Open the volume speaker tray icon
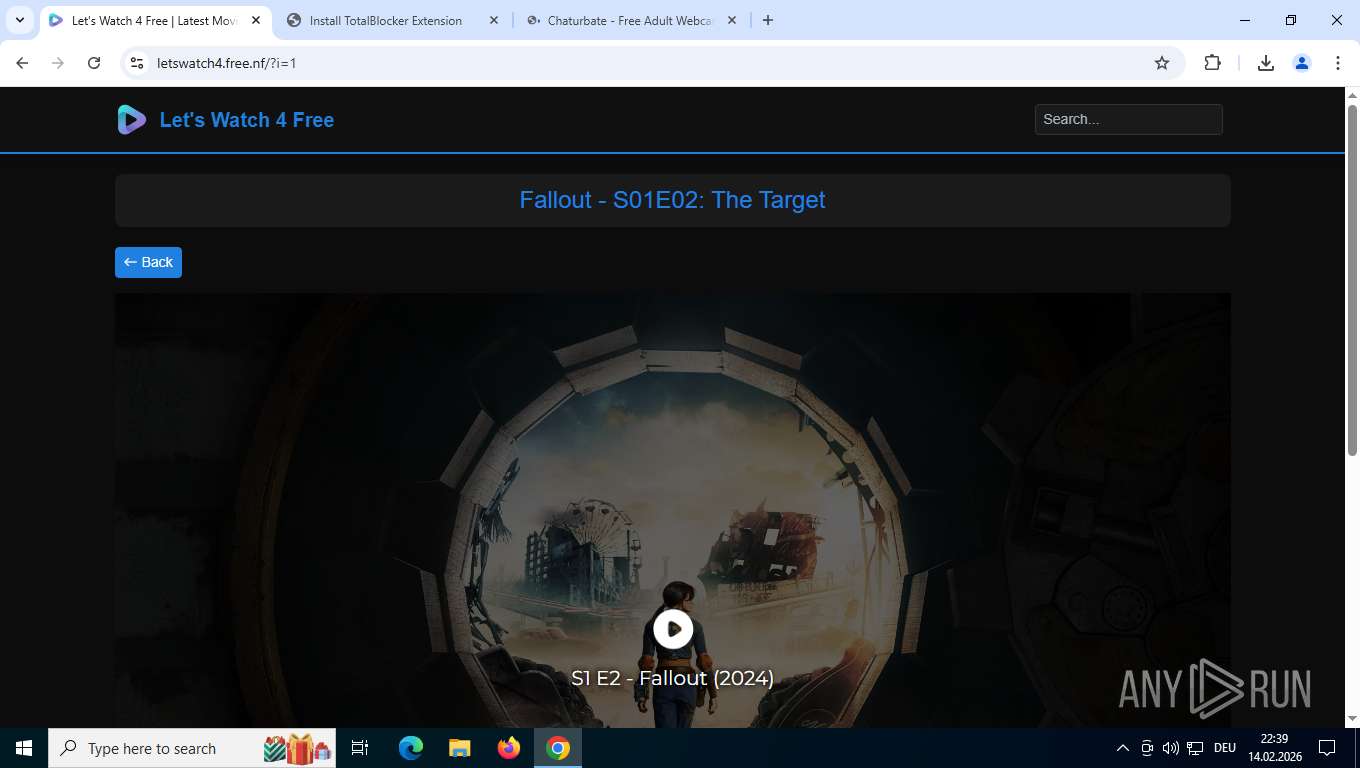This screenshot has width=1360, height=768. pos(1170,748)
